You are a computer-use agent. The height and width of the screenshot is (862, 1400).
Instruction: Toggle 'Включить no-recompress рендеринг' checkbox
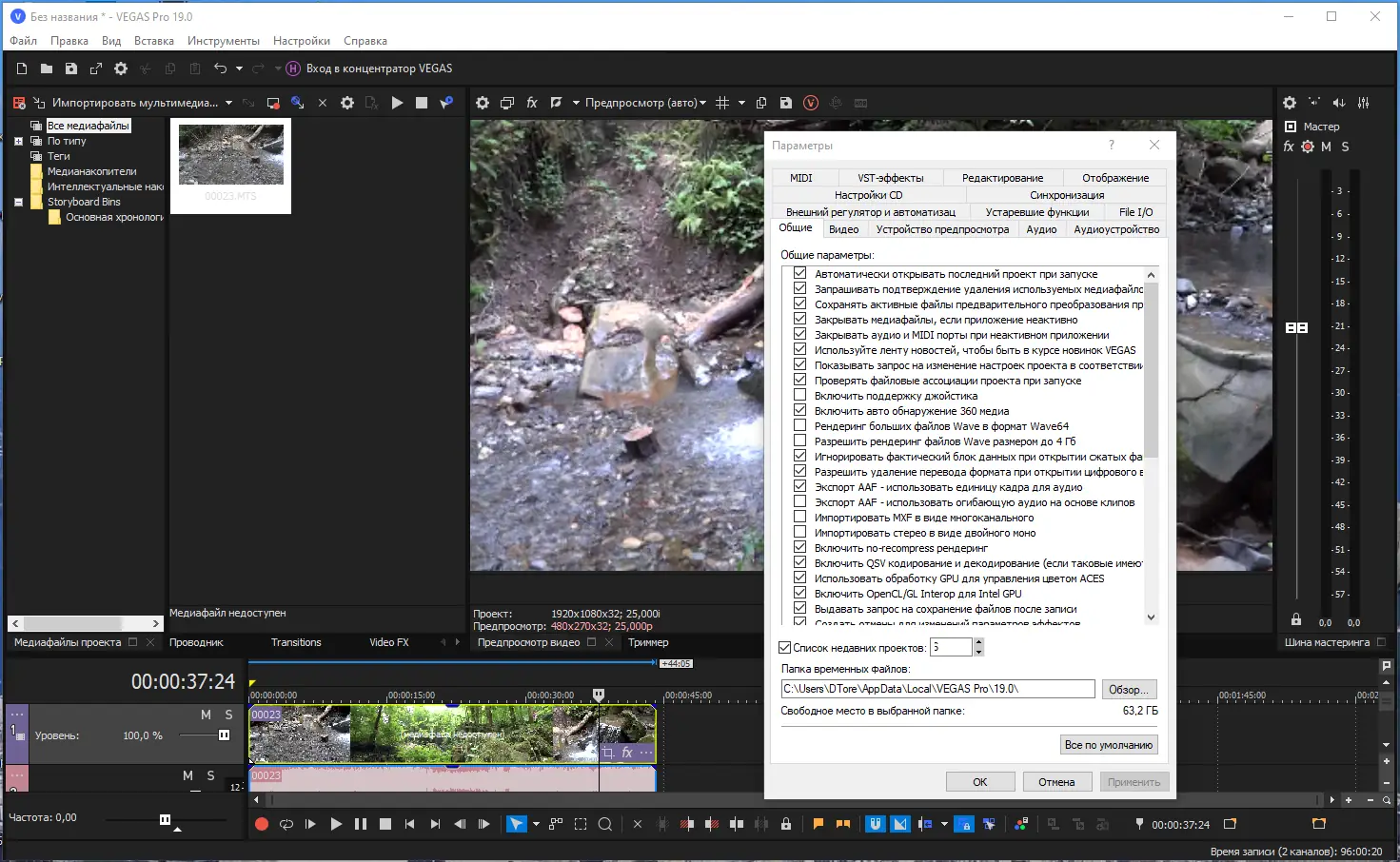point(800,548)
